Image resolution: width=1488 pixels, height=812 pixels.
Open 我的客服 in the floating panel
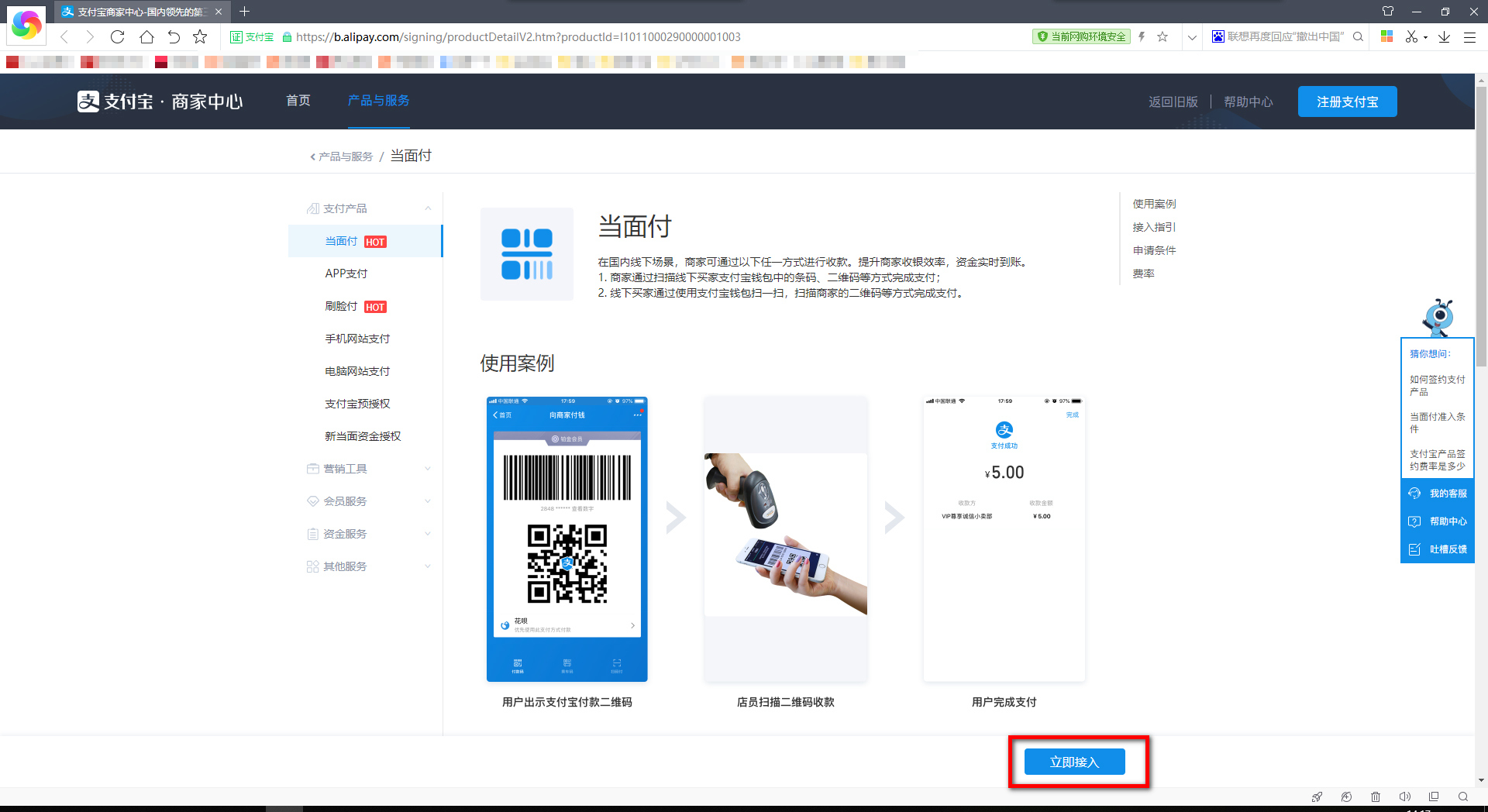1438,494
